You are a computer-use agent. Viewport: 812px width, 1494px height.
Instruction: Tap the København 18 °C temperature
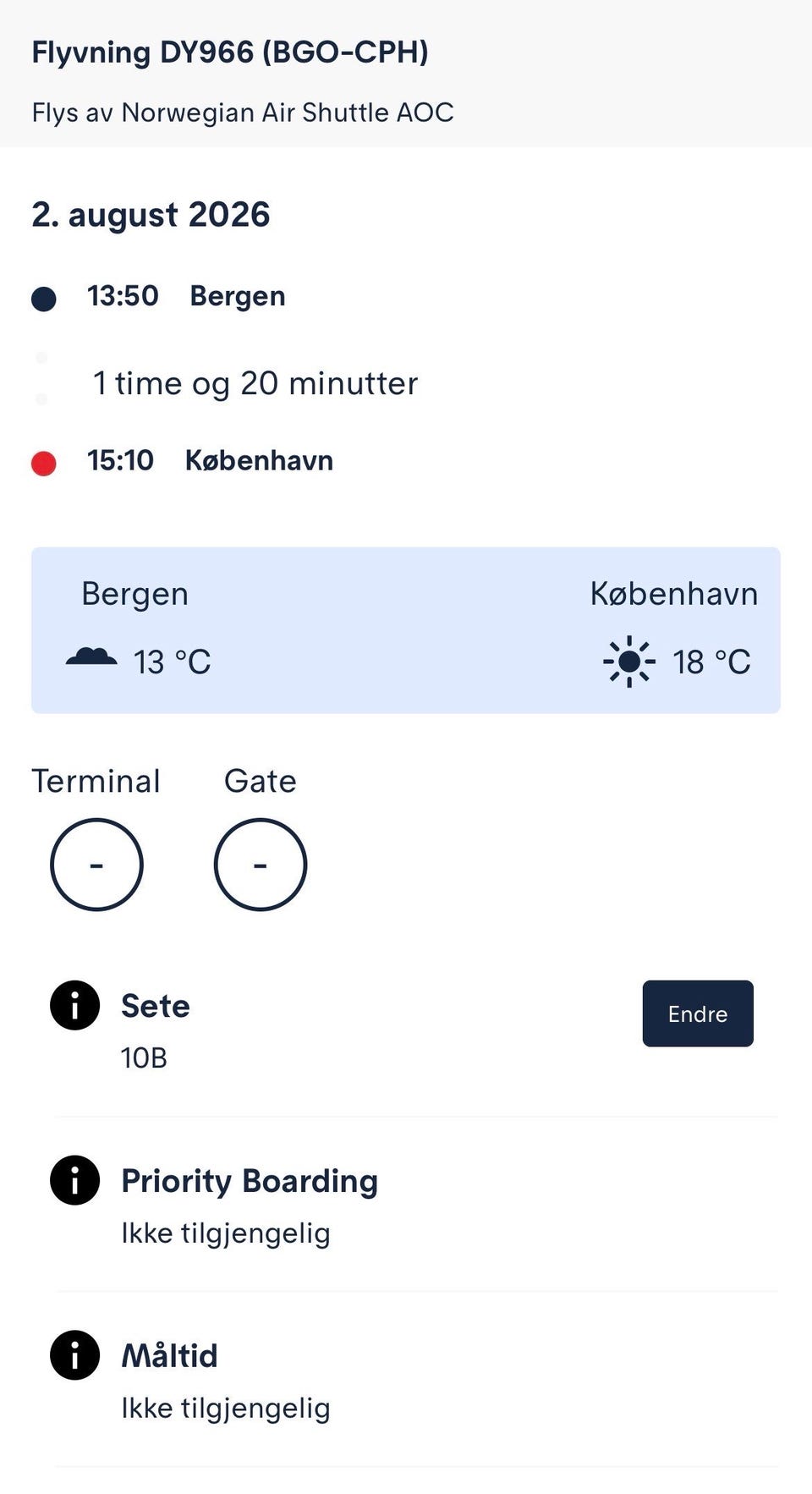tap(711, 662)
